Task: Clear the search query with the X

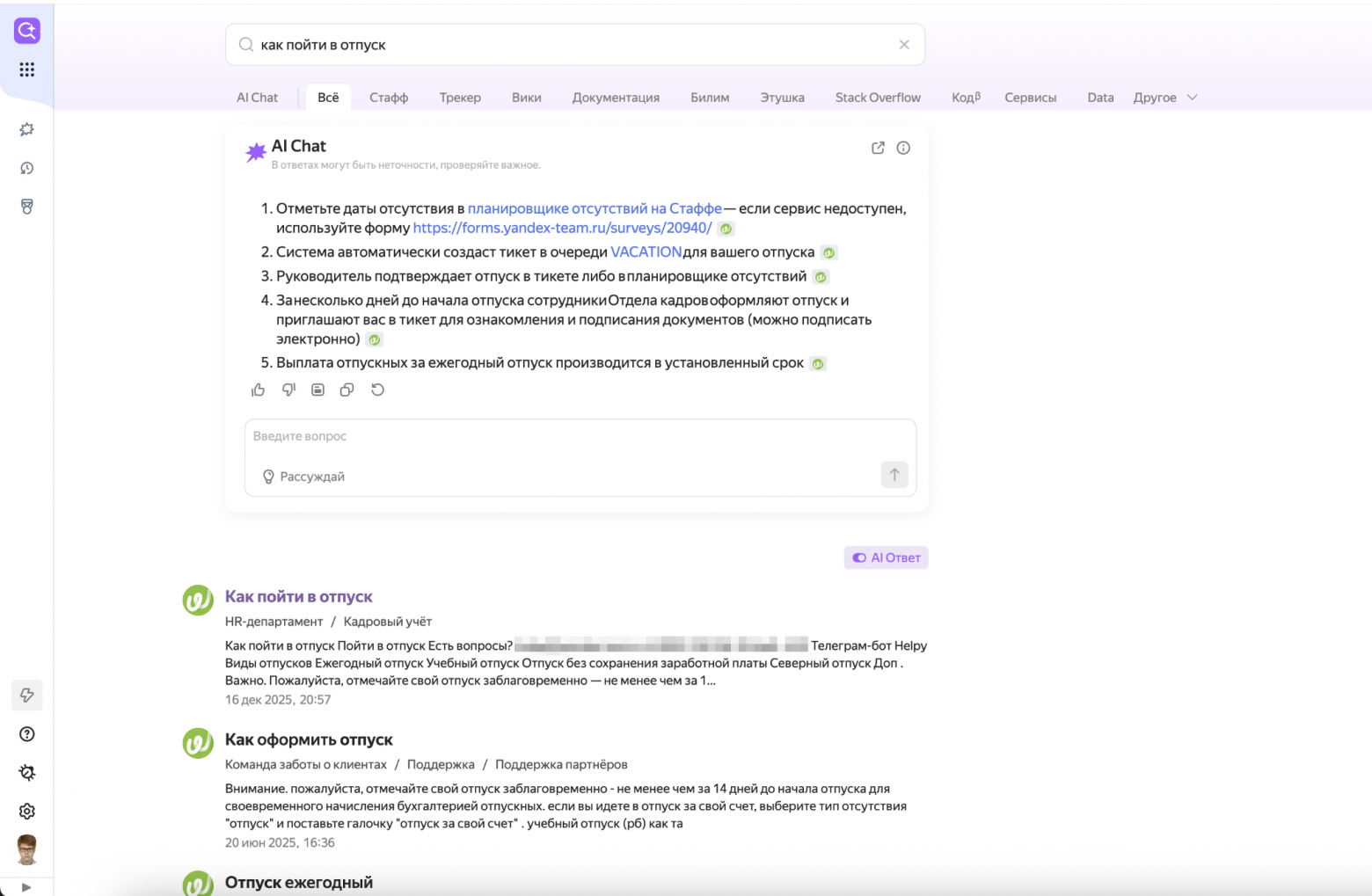Action: 904,45
